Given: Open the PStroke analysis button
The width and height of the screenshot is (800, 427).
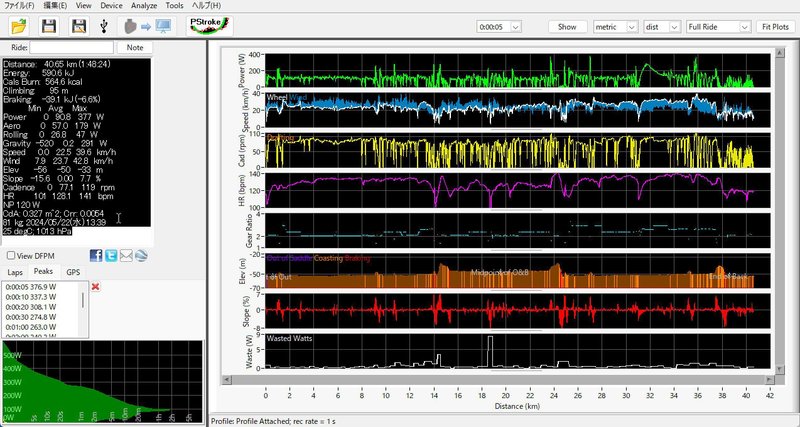Looking at the screenshot, I should (210, 26).
